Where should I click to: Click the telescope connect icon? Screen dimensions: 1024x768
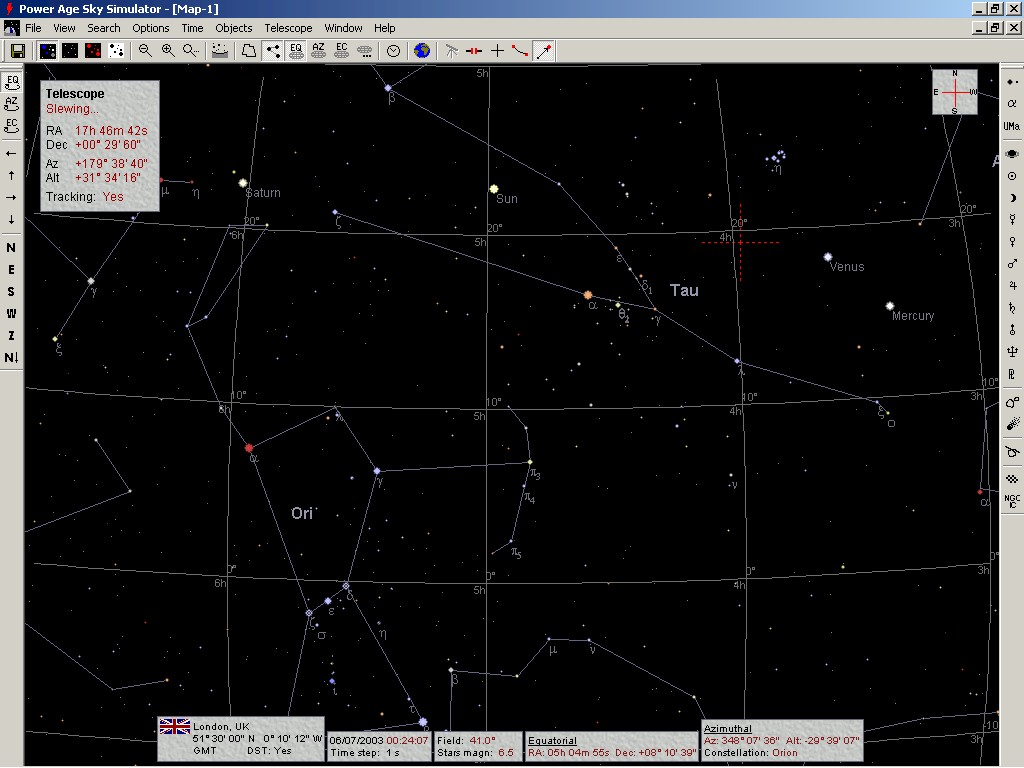click(x=451, y=51)
